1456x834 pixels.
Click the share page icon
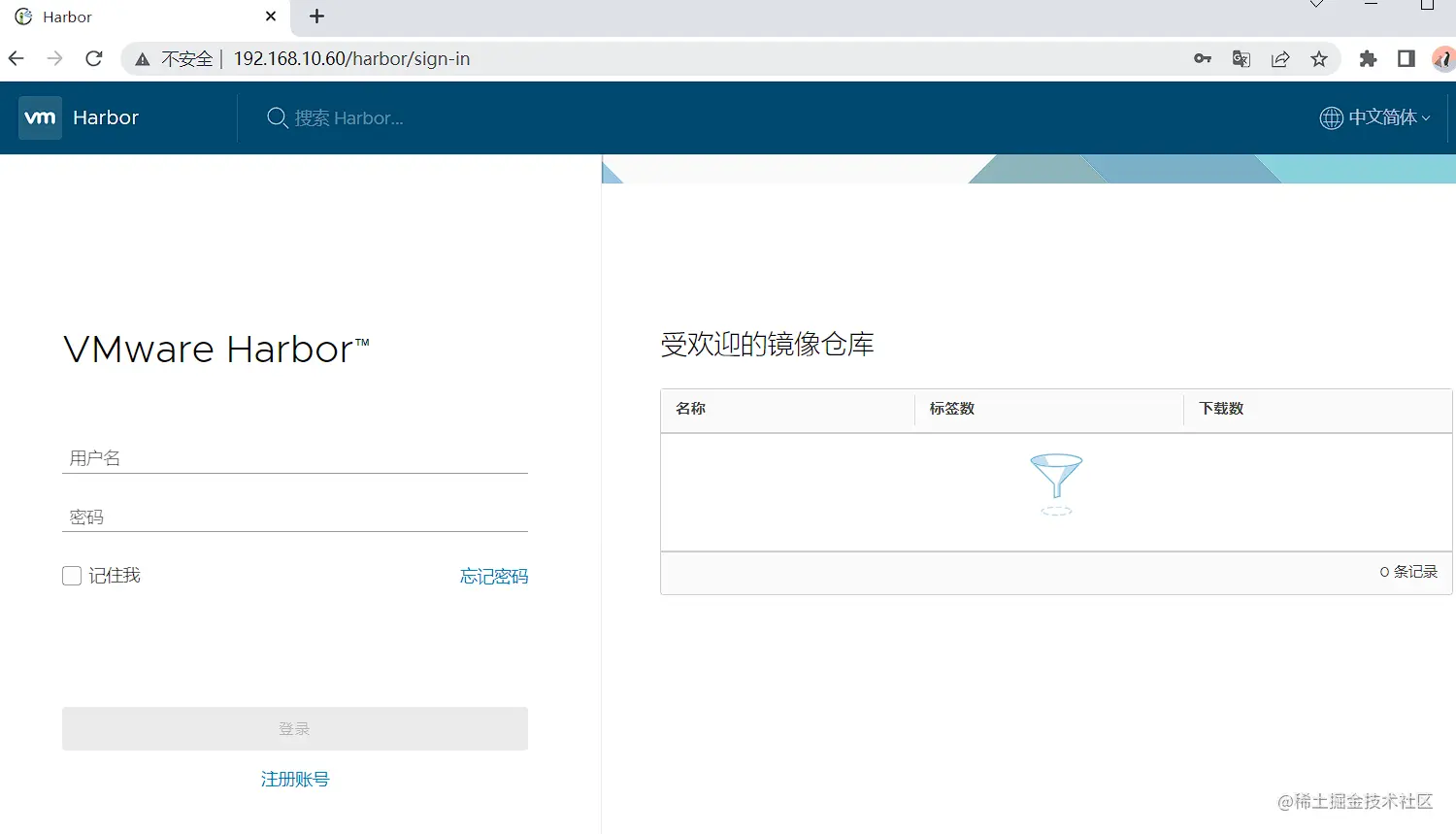click(x=1280, y=58)
